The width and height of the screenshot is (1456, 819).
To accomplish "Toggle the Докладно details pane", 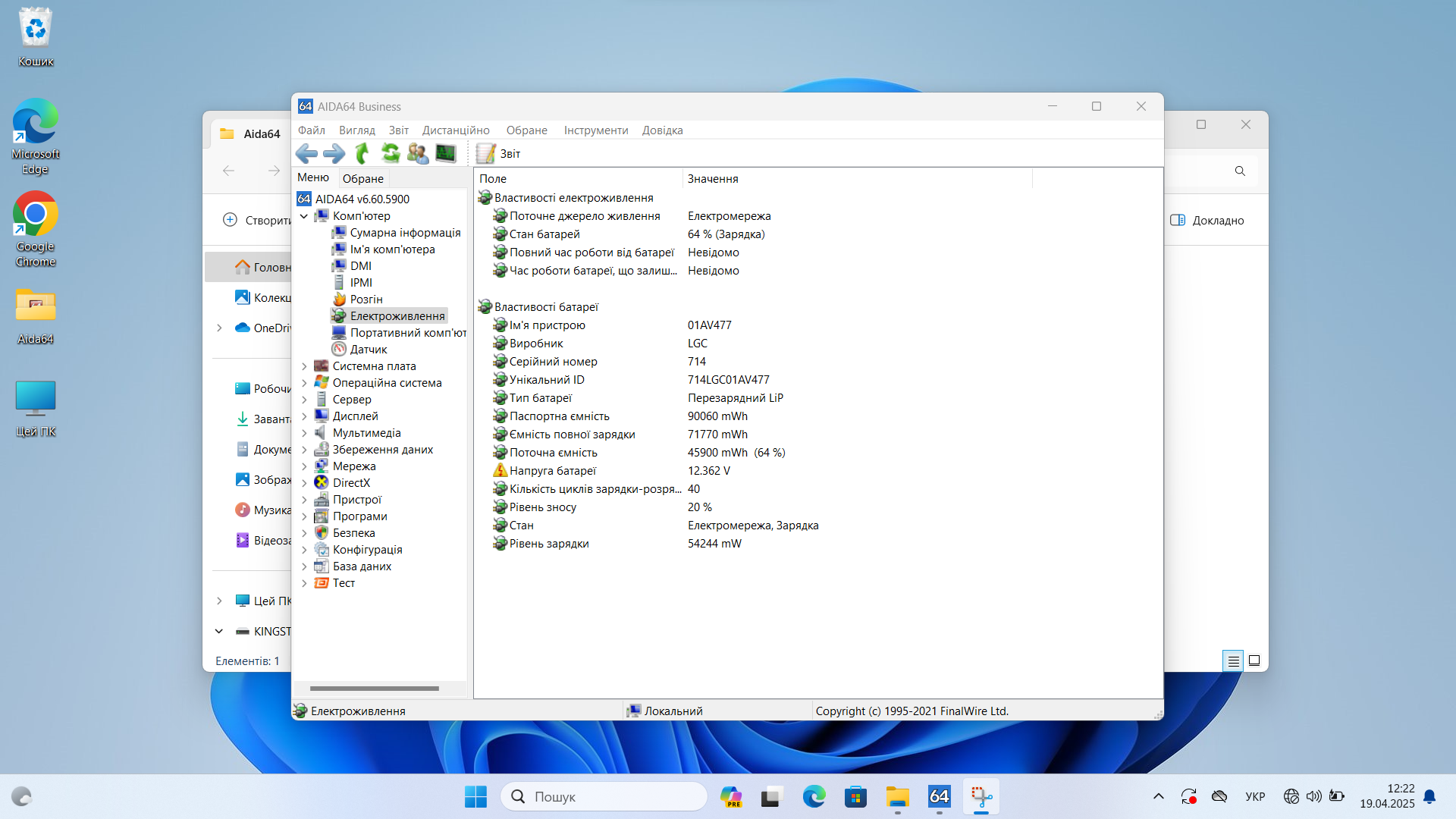I will 1207,221.
